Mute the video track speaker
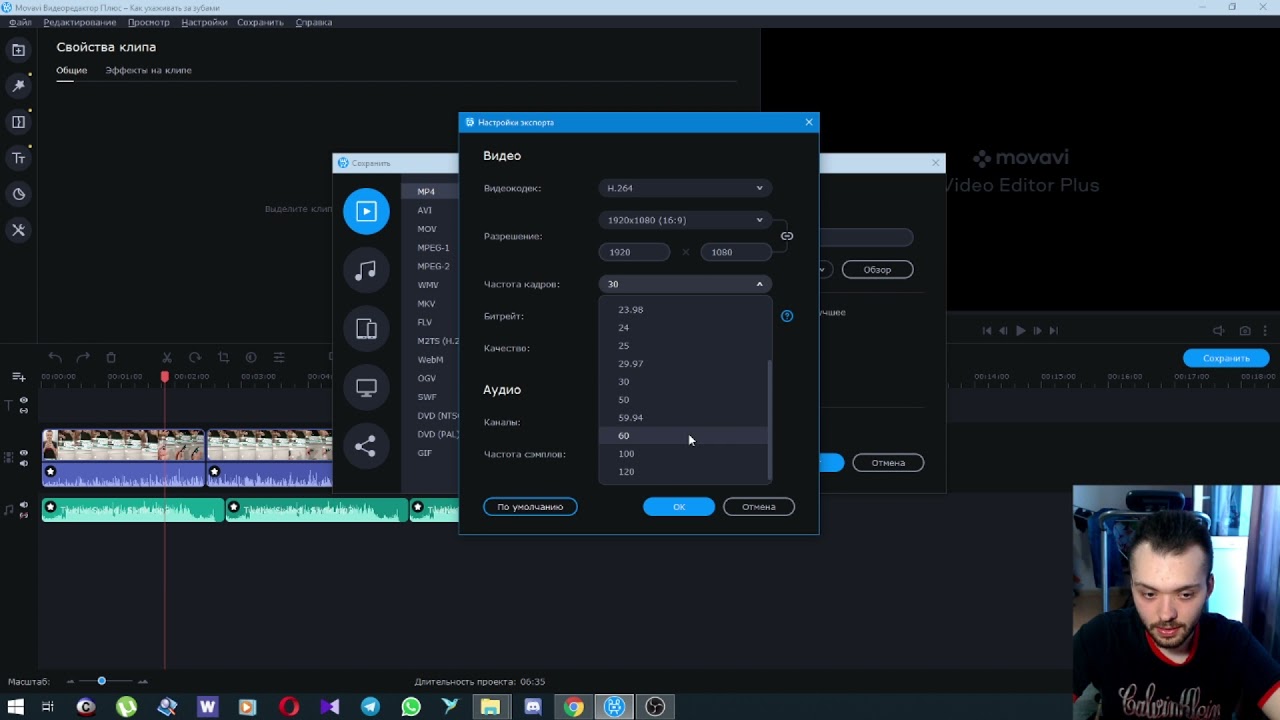1280x720 pixels. 24,463
